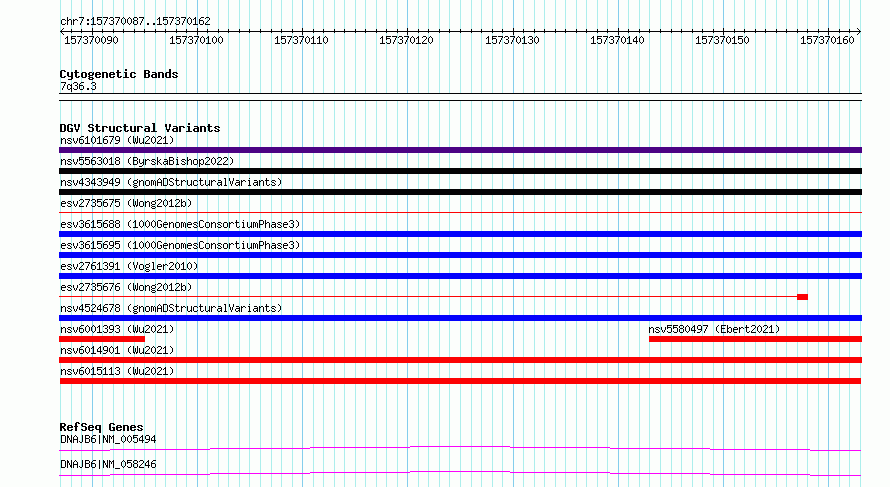Select variant label esv3615695 (1000GenomesConsortiumPhase3)
This screenshot has width=890, height=487.
click(180, 245)
